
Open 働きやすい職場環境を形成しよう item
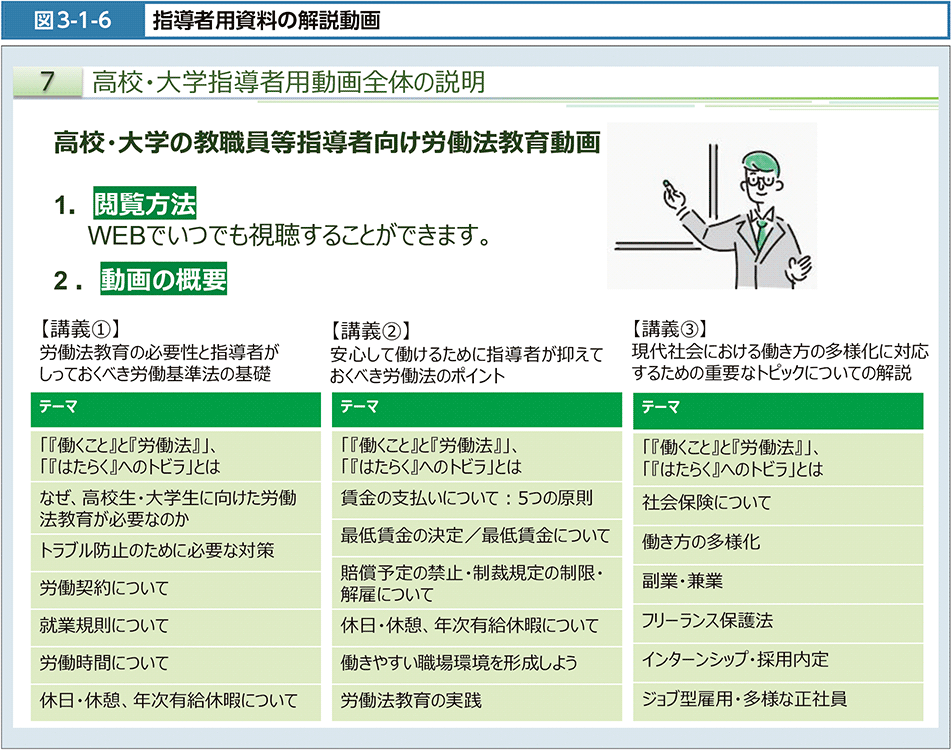[x=477, y=662]
